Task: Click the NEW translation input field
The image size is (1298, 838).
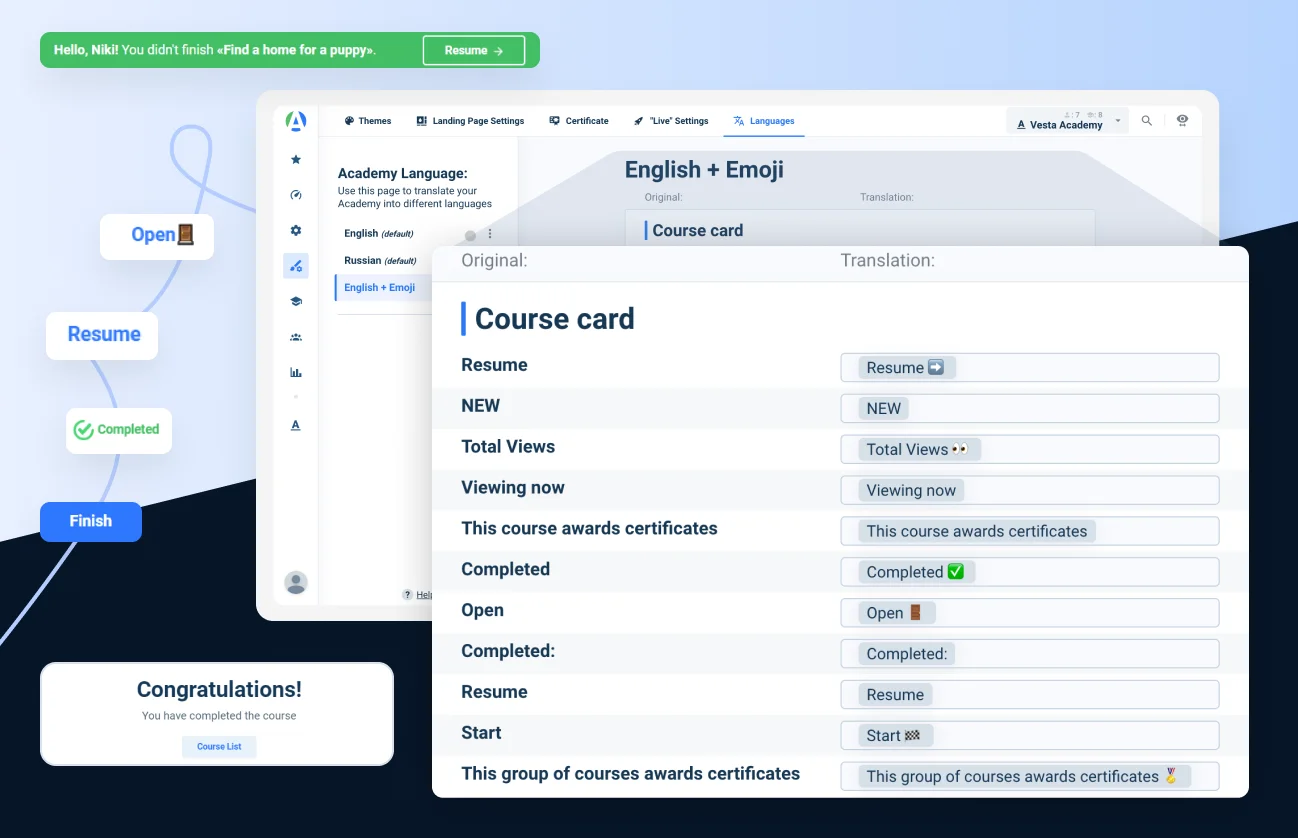Action: tap(1029, 408)
